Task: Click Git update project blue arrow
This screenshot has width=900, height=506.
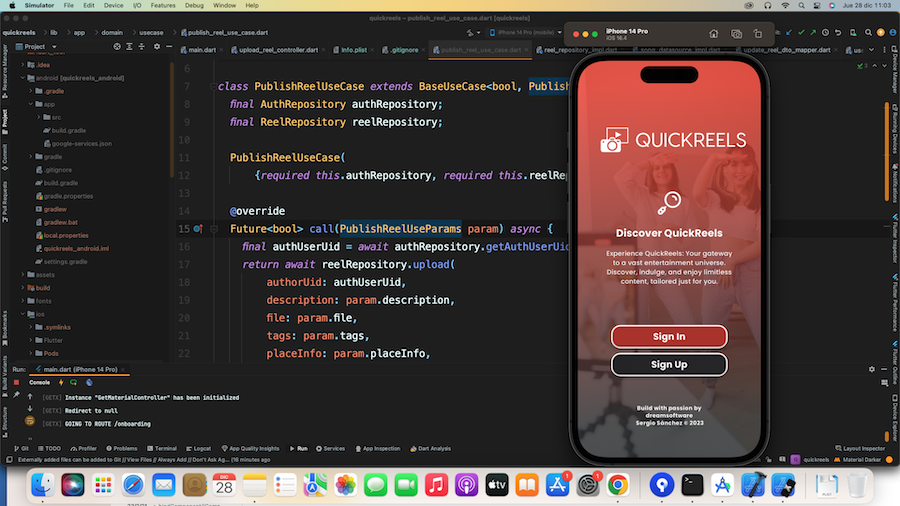Action: tap(789, 33)
